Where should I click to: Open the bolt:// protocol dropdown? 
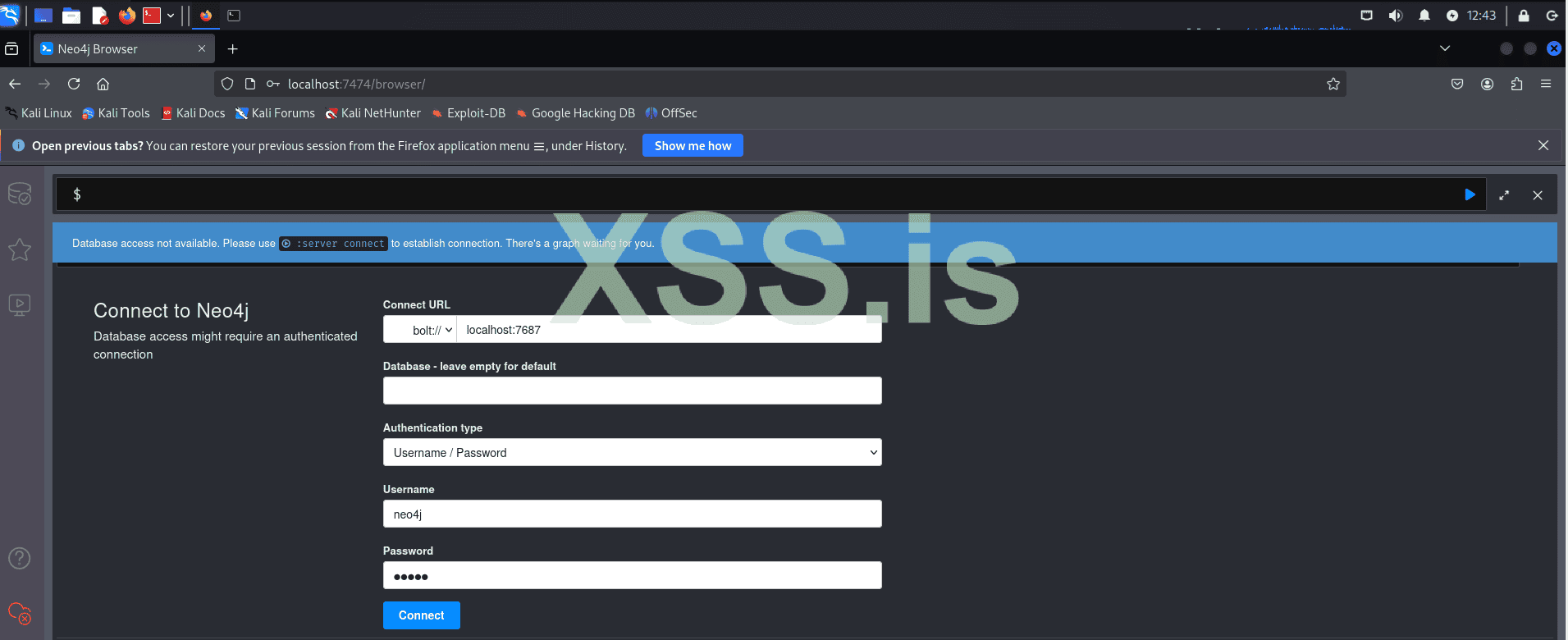pyautogui.click(x=420, y=330)
